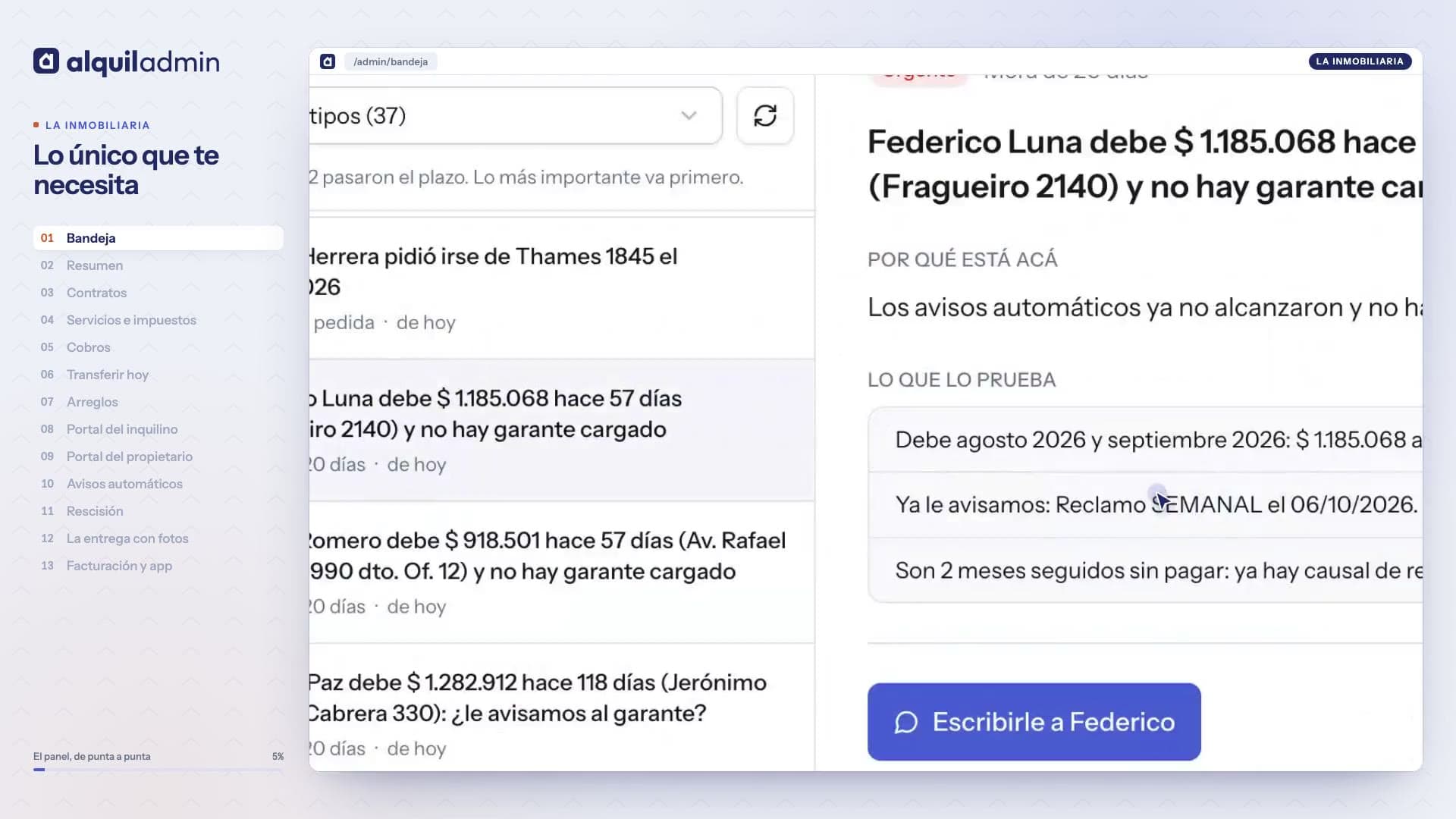Navigate to Cobros
Viewport: 1456px width, 819px height.
coord(158,347)
